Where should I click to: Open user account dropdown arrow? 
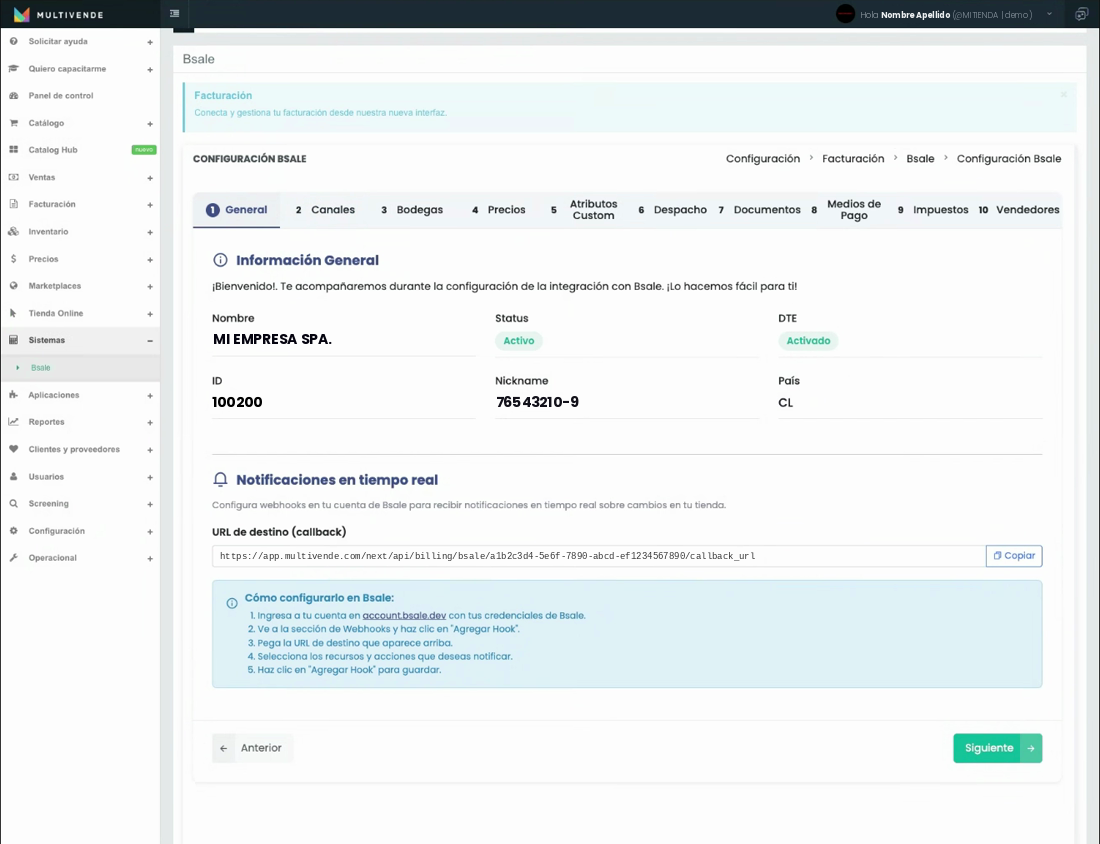point(1049,14)
